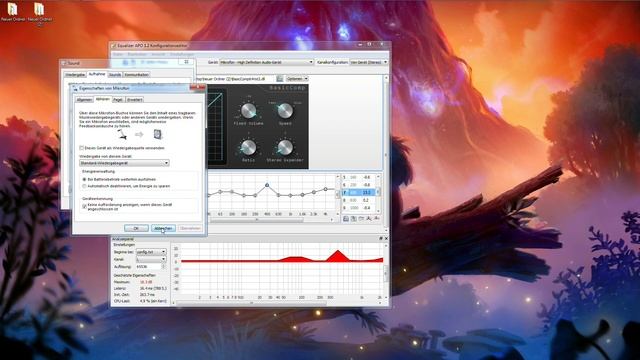Open the Gerät dropdown for the Mikrofon

click(267, 62)
